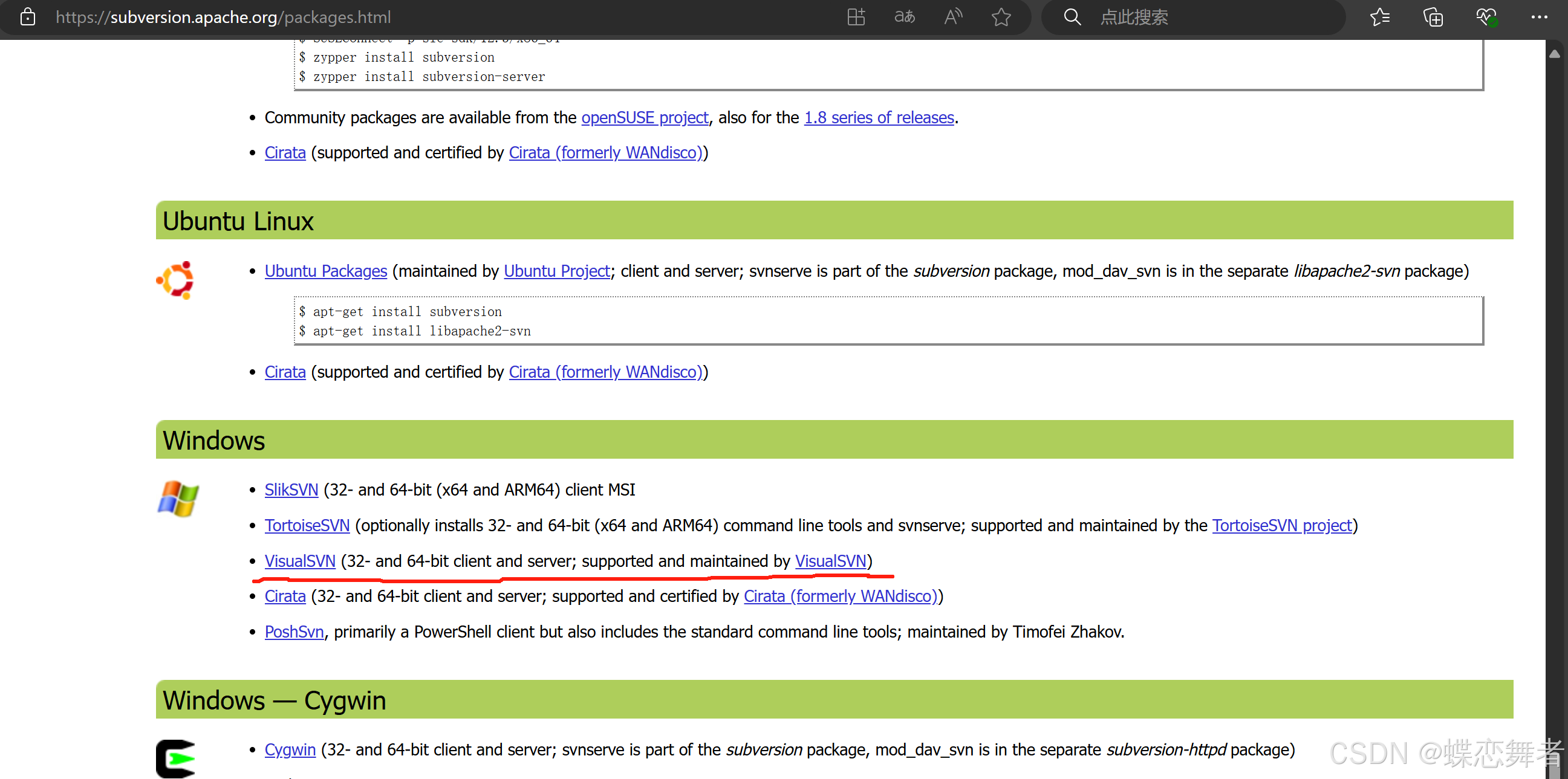This screenshot has height=779, width=1568.
Task: Open VisualSVN link after 'maintained by'
Action: pos(830,561)
